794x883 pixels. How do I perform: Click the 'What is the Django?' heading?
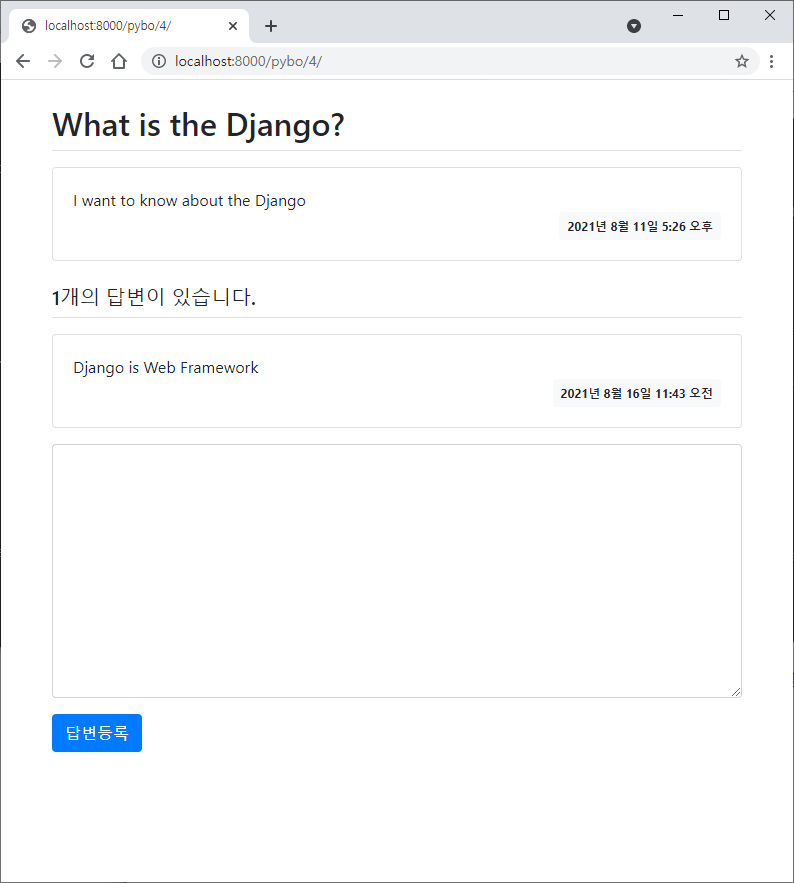[x=198, y=125]
